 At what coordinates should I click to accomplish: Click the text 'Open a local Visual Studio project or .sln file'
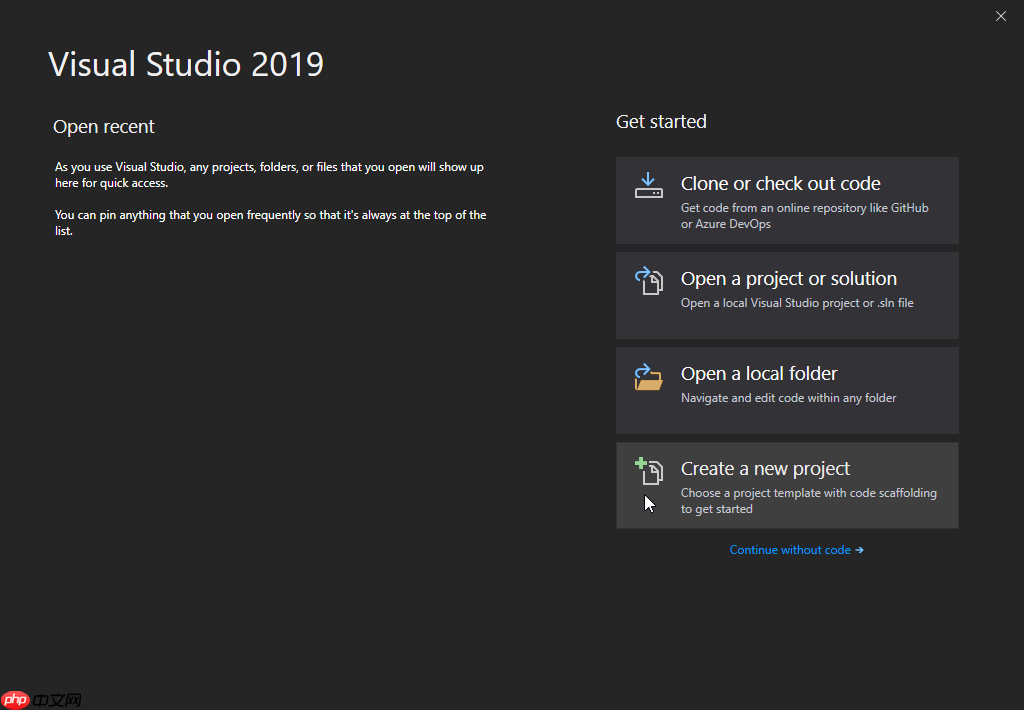coord(797,303)
